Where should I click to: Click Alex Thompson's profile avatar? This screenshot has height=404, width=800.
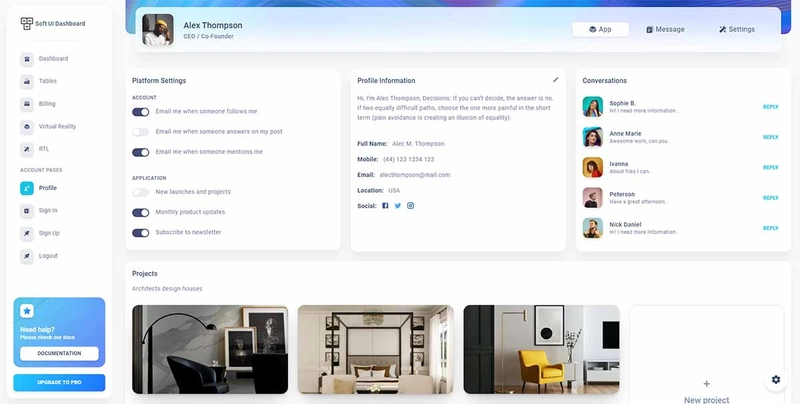coord(158,30)
